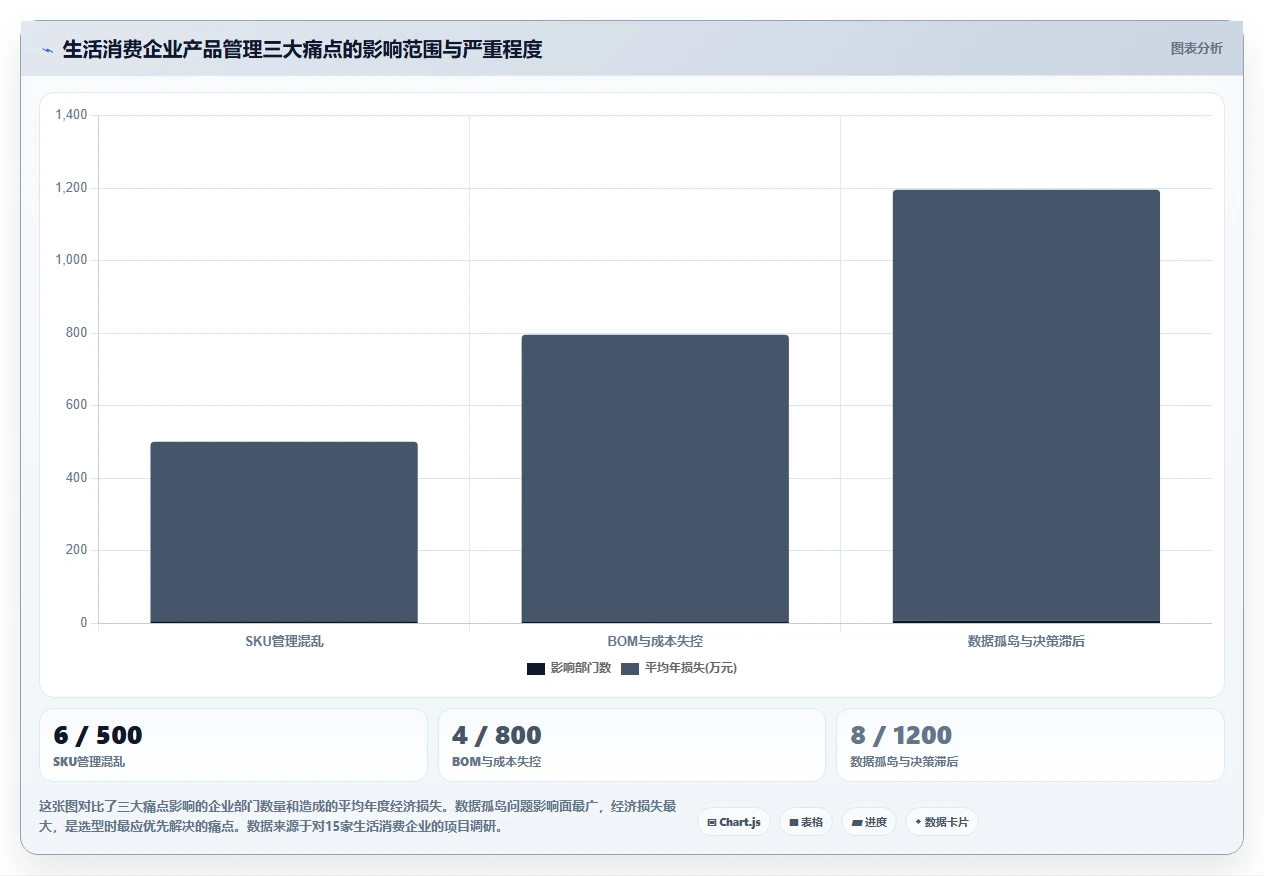The width and height of the screenshot is (1264, 876).
Task: Click the BOM与成本失控 x-axis label
Action: click(655, 641)
